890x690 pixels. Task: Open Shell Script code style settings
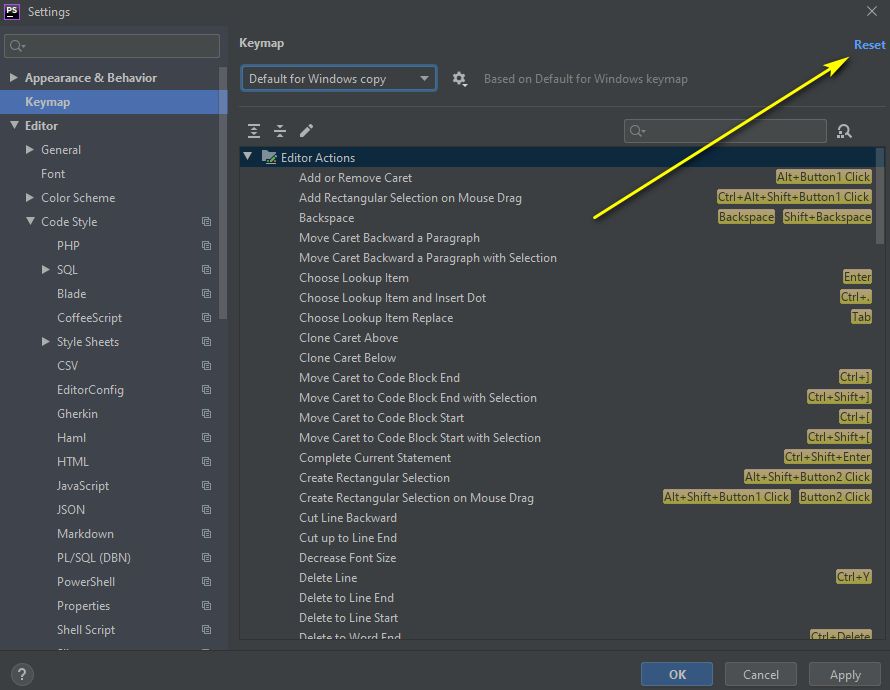tap(86, 630)
